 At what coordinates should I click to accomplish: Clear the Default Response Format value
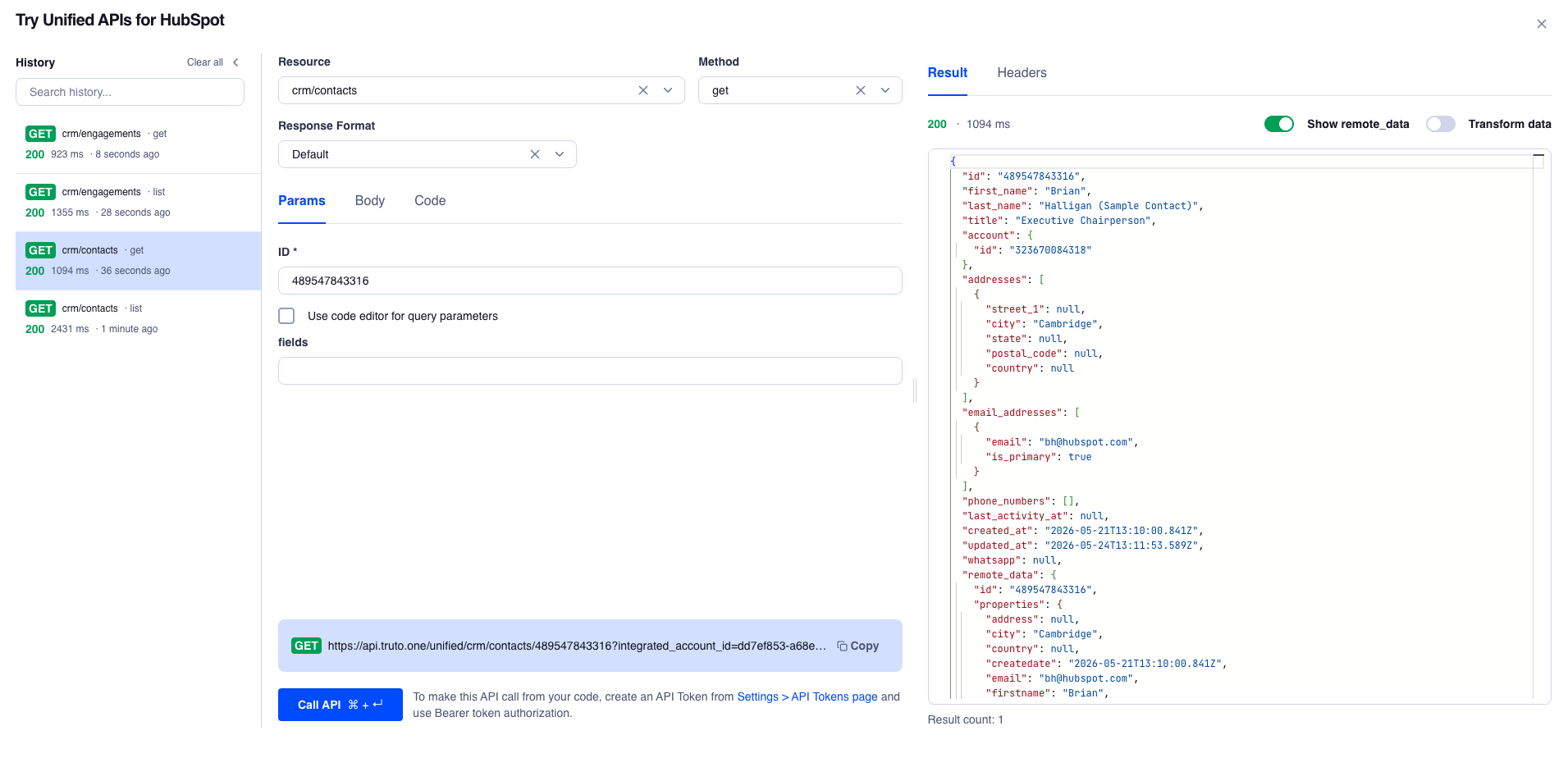[x=535, y=154]
